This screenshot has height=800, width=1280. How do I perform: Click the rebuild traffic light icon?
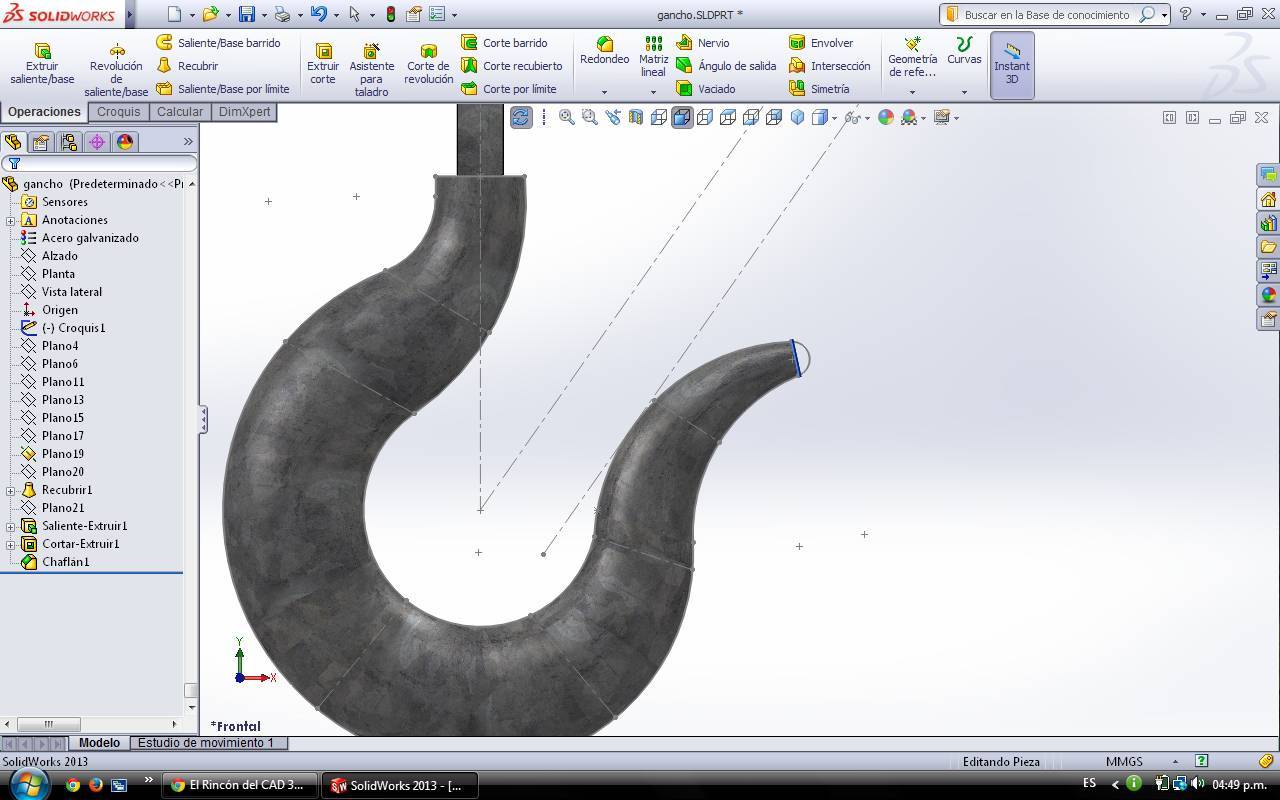click(390, 14)
